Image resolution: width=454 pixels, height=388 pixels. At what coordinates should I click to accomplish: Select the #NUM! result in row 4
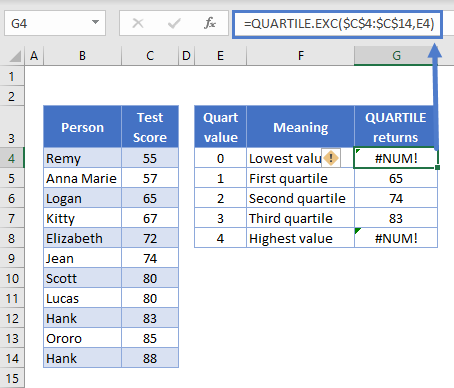[x=396, y=158]
